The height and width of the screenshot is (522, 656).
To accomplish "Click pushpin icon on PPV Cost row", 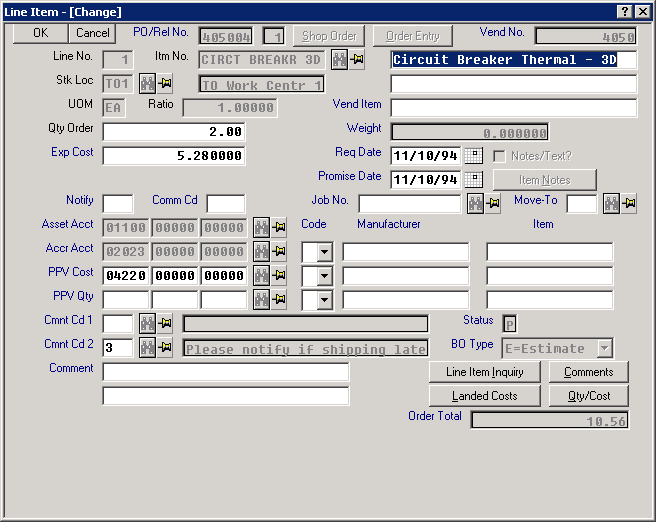I will (x=279, y=275).
